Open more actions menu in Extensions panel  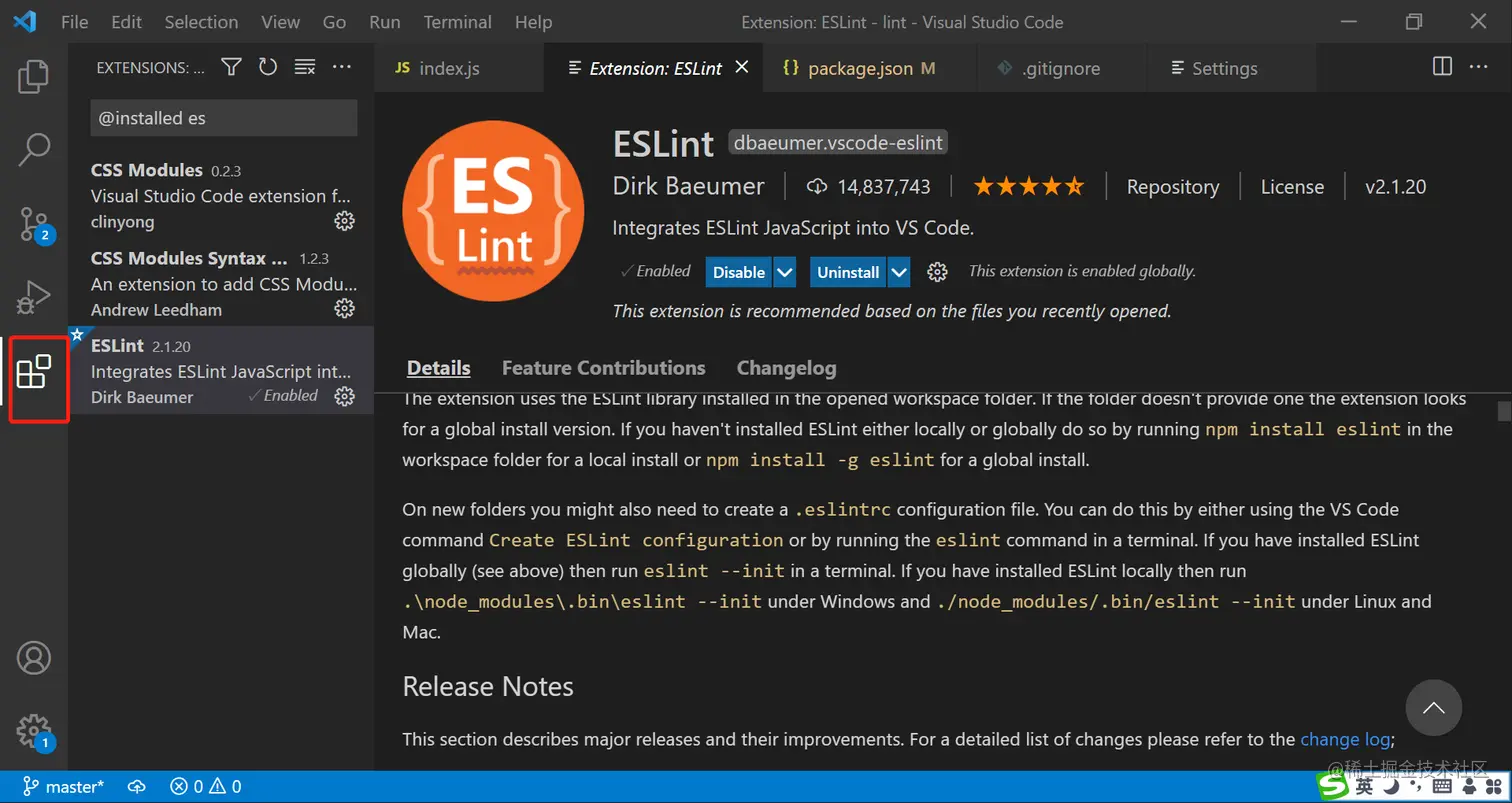click(x=341, y=67)
